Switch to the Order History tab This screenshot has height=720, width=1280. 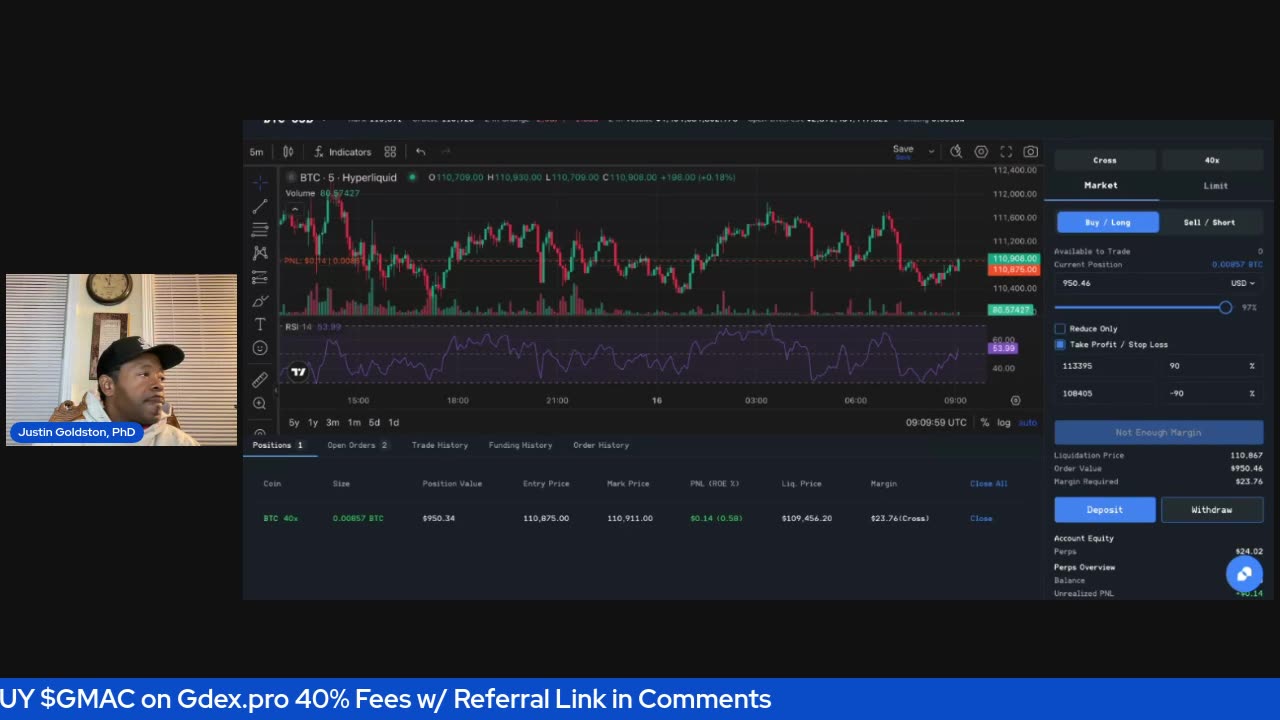601,445
